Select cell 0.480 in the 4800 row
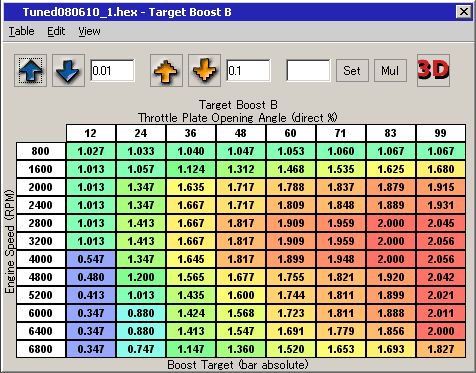Screen dimensions: 476x373 pyautogui.click(x=91, y=277)
